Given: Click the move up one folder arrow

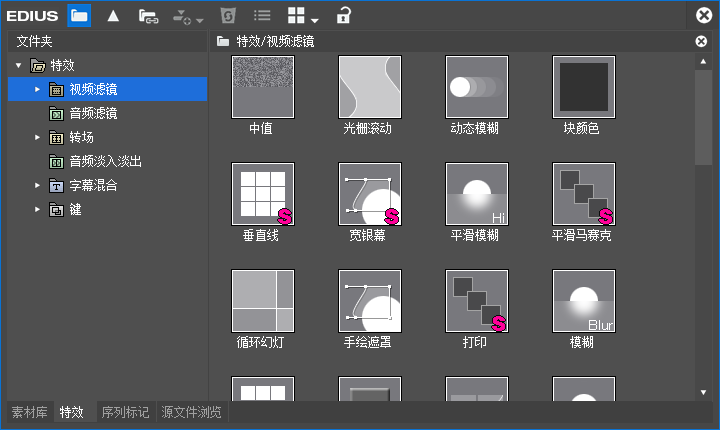Looking at the screenshot, I should coord(114,15).
